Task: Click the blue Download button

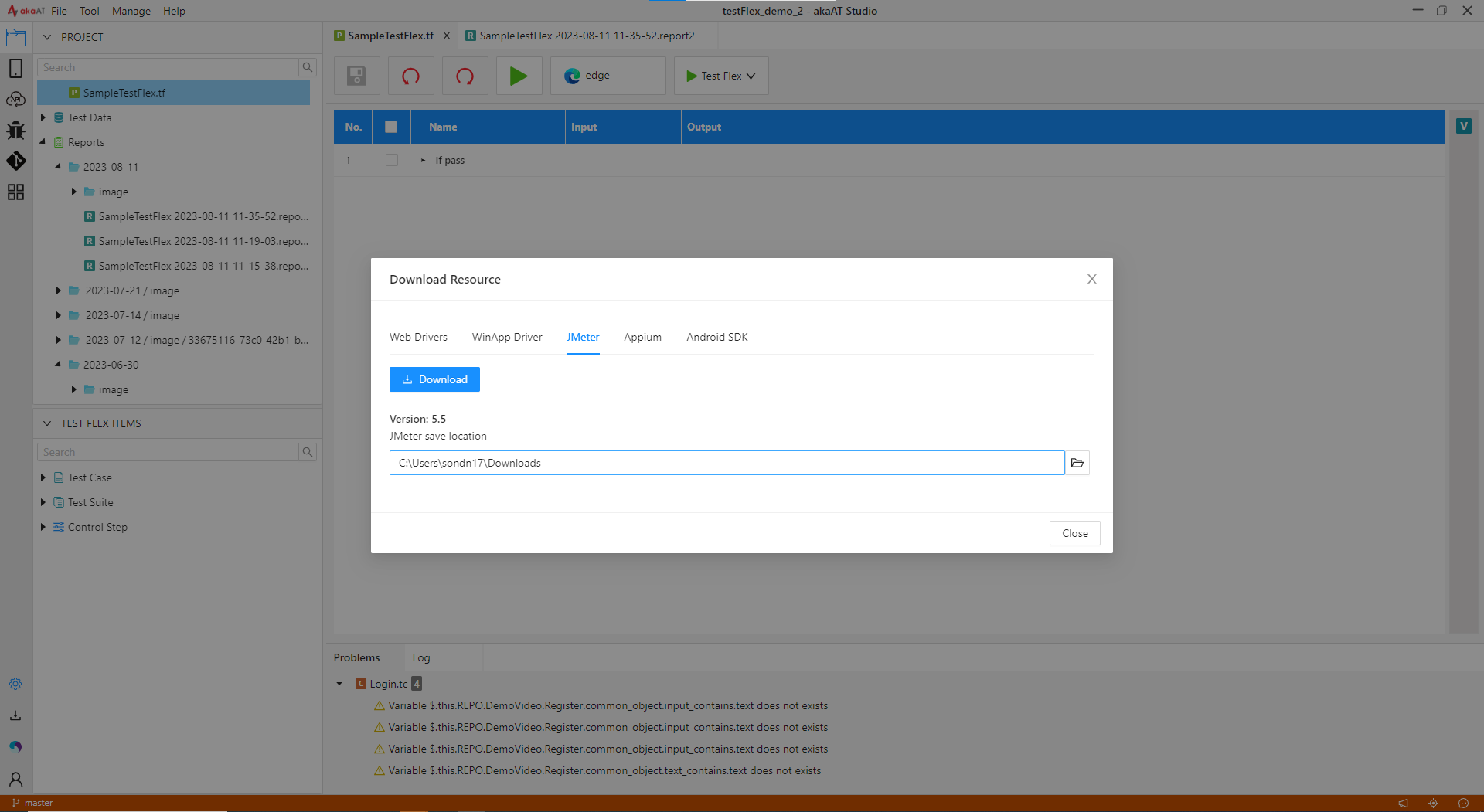Action: tap(434, 379)
